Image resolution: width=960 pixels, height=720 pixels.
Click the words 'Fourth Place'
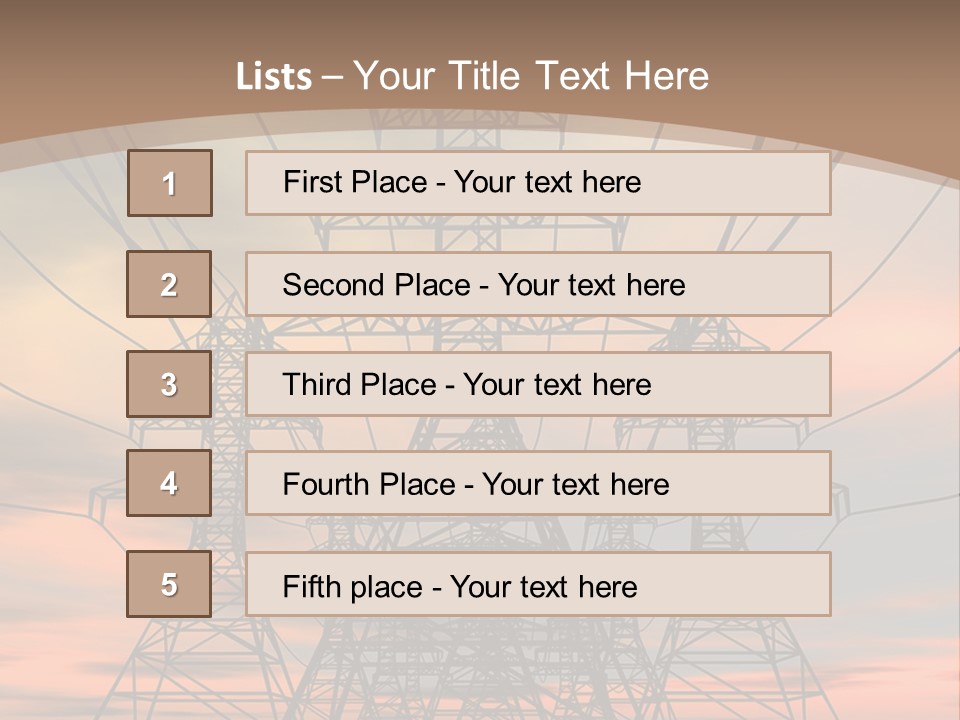[368, 485]
